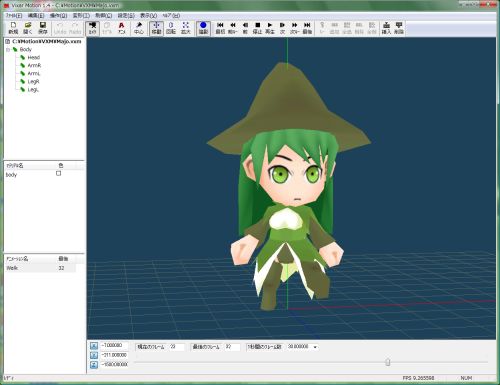Select the red A animation icon
The width and height of the screenshot is (500, 385).
(x=122, y=28)
